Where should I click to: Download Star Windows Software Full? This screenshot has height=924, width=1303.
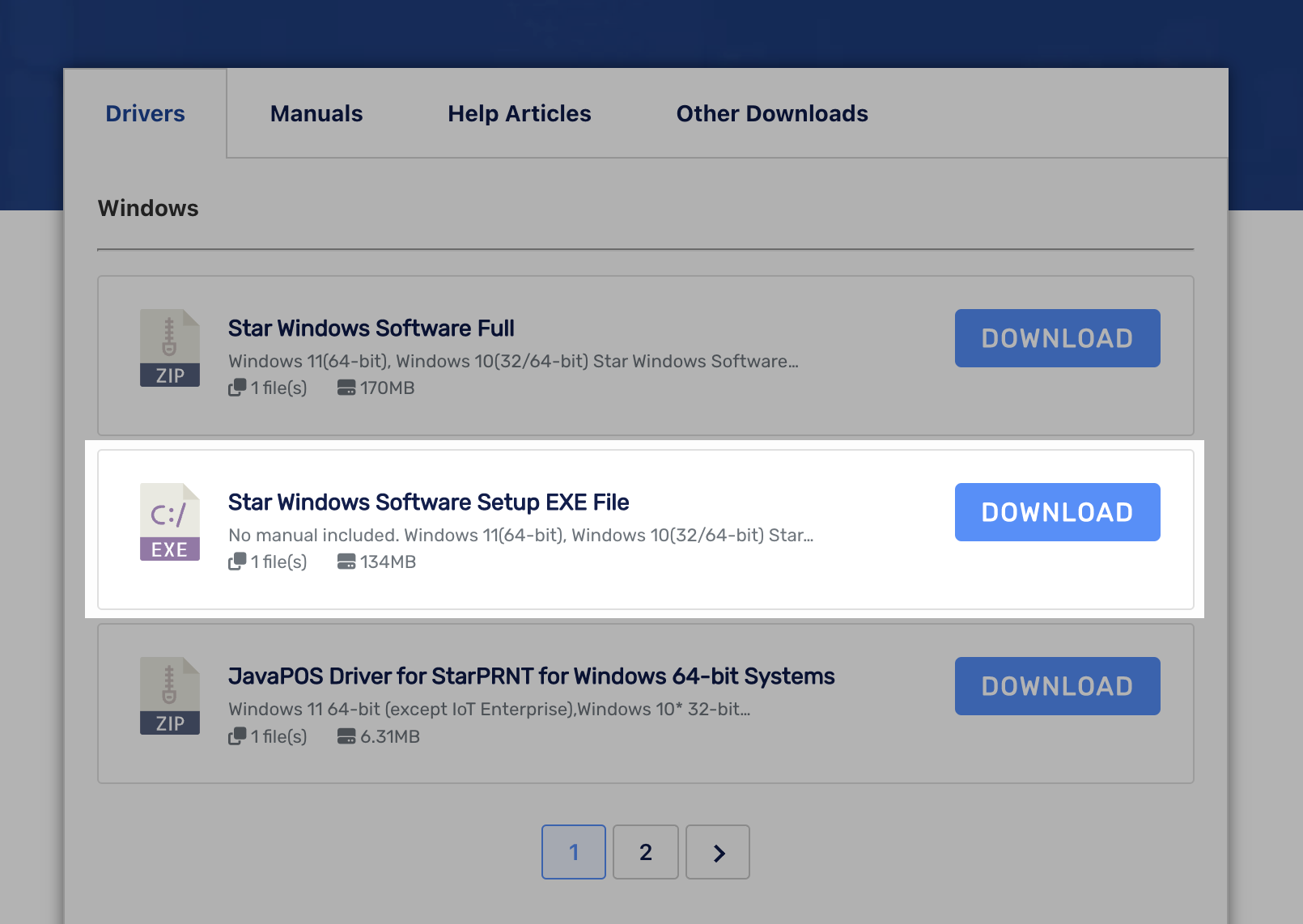[x=1057, y=338]
